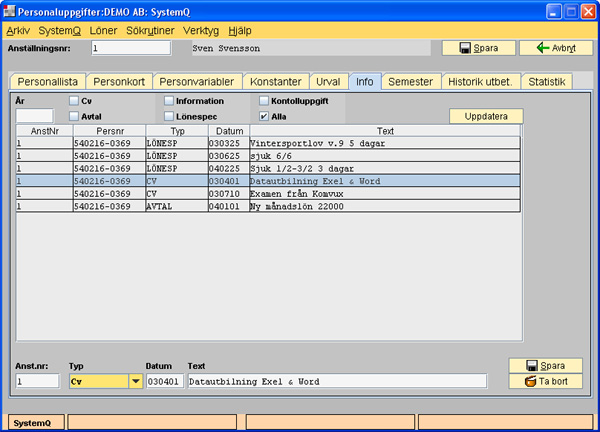Click the Uppdatera button
The width and height of the screenshot is (600, 432).
coord(486,116)
